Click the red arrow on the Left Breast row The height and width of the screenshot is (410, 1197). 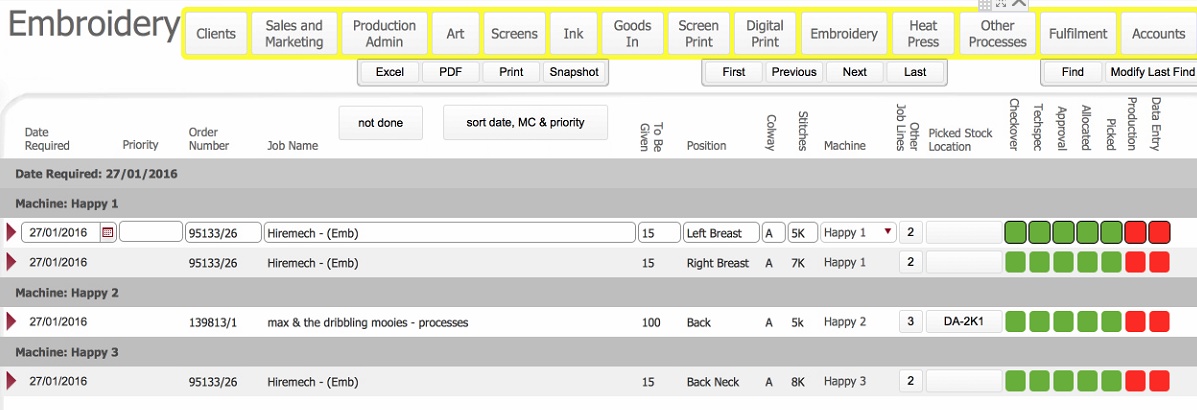[x=12, y=233]
